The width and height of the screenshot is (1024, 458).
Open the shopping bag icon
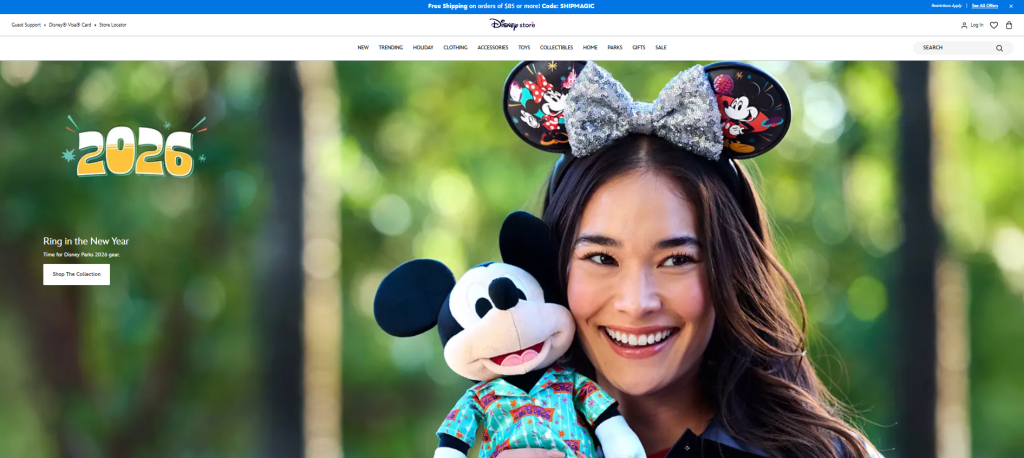[x=1009, y=25]
